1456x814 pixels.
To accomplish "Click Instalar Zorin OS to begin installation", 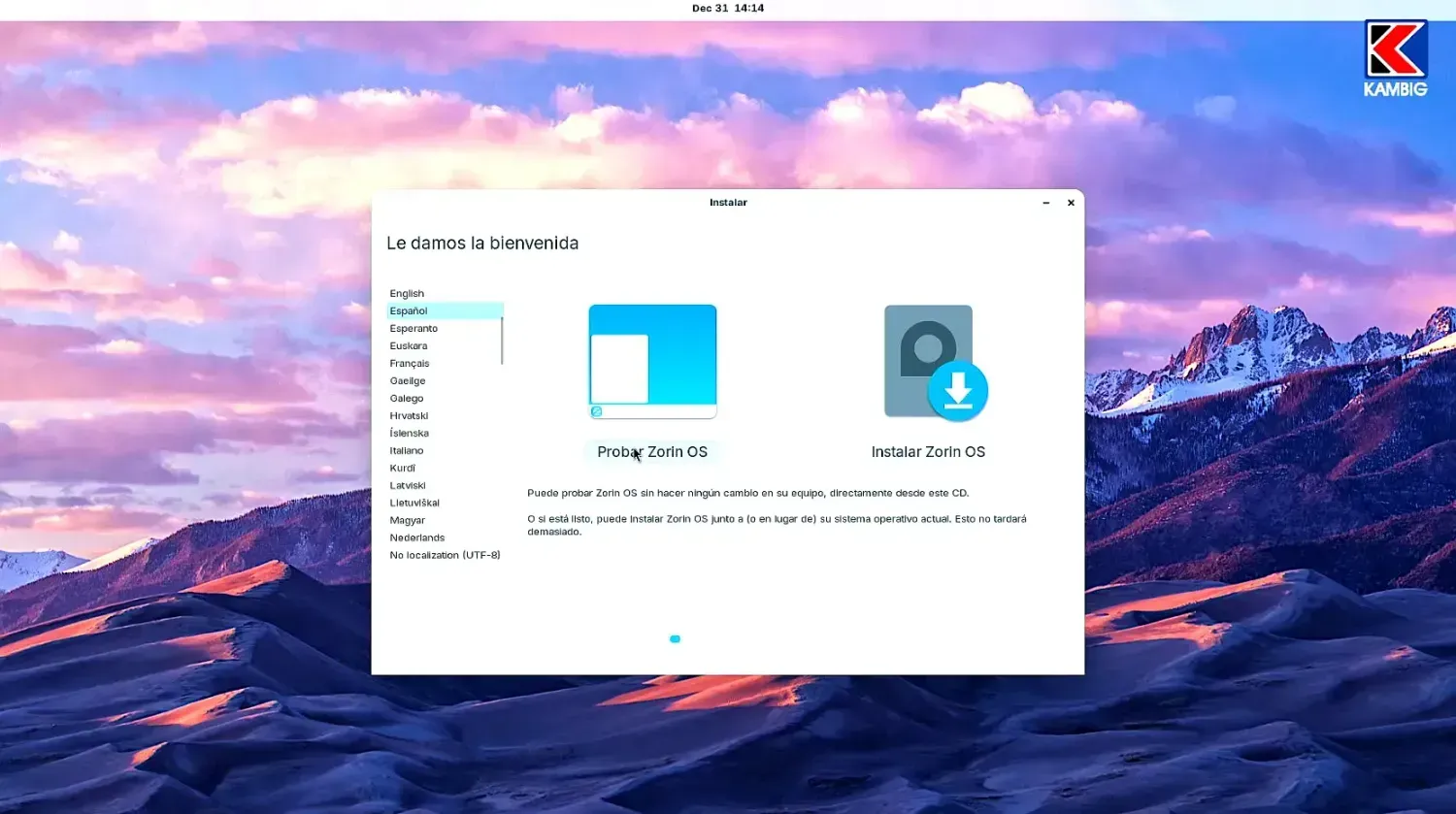I will (x=927, y=451).
